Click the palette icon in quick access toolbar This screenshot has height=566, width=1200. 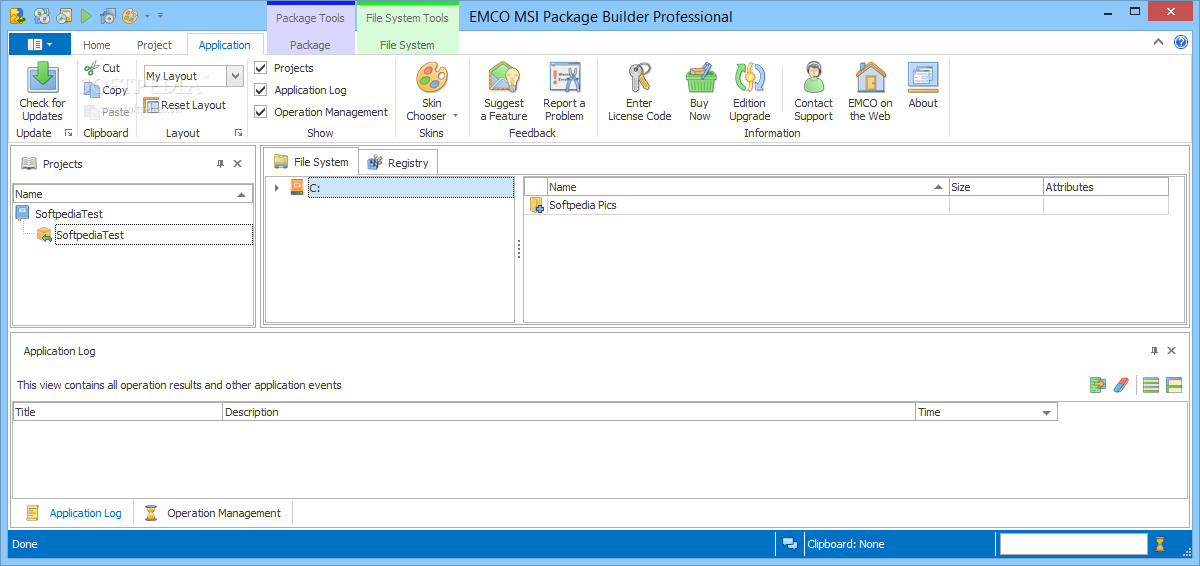click(130, 16)
